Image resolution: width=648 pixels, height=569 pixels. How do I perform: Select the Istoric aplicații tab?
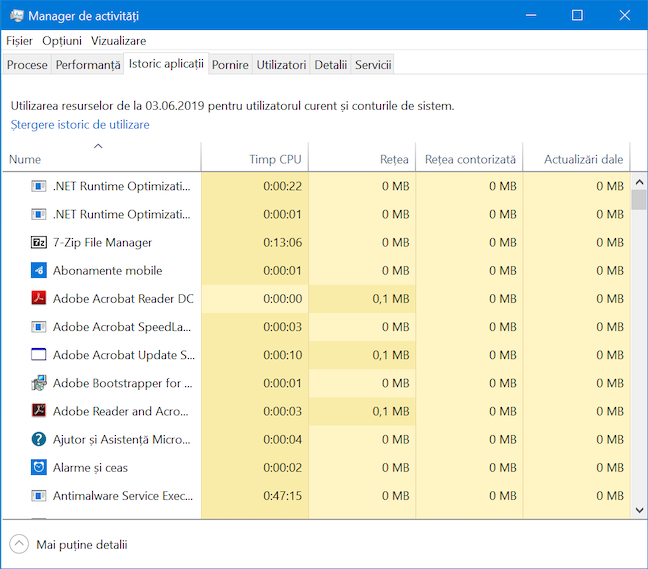click(x=166, y=64)
